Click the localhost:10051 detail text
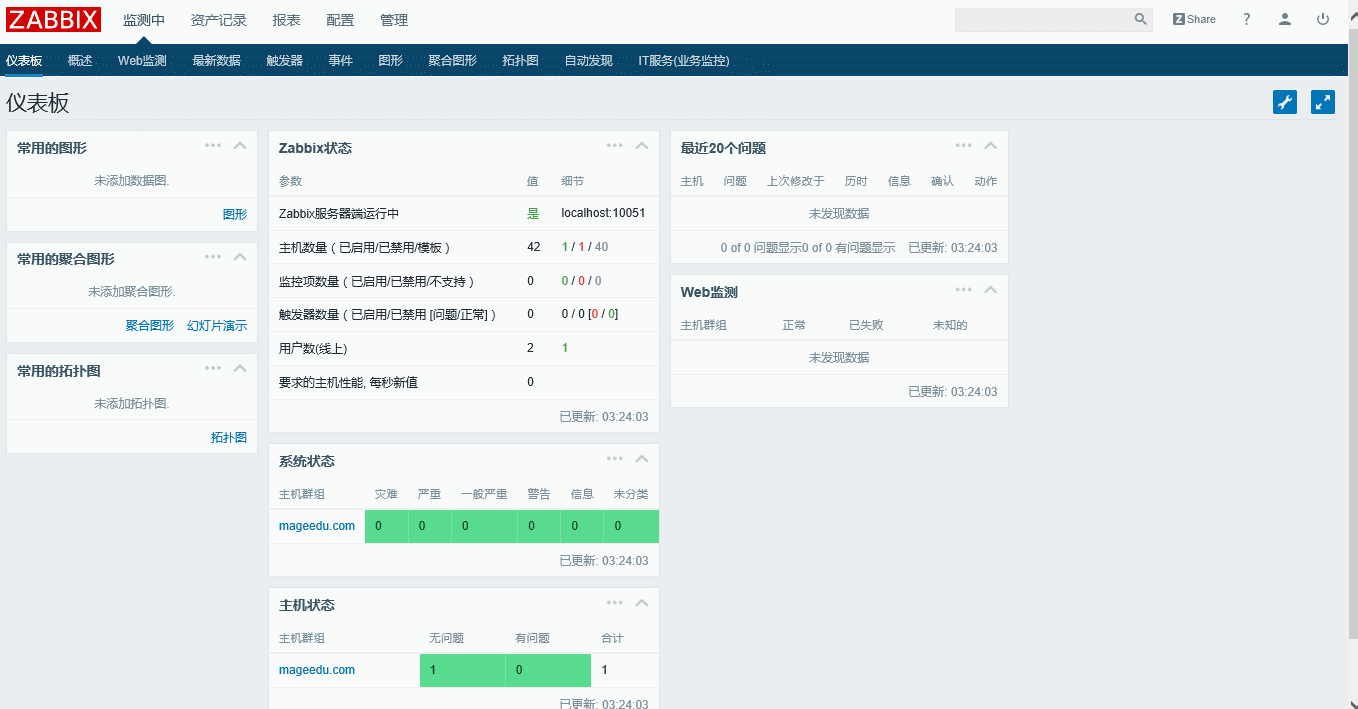1358x709 pixels. click(x=603, y=213)
